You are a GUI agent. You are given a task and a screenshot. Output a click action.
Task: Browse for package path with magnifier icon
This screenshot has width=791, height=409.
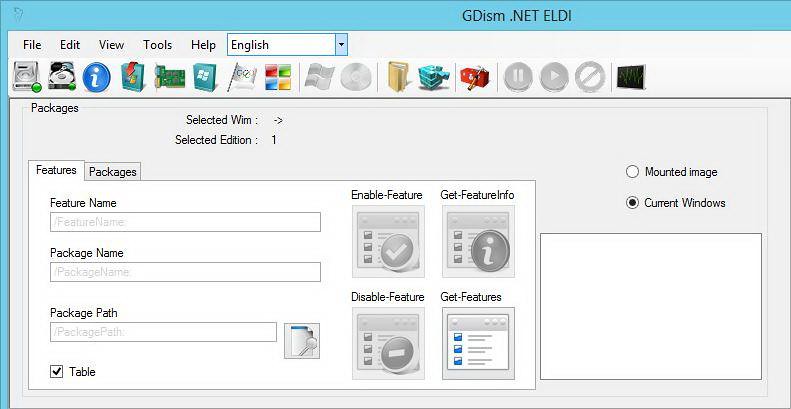pyautogui.click(x=302, y=341)
